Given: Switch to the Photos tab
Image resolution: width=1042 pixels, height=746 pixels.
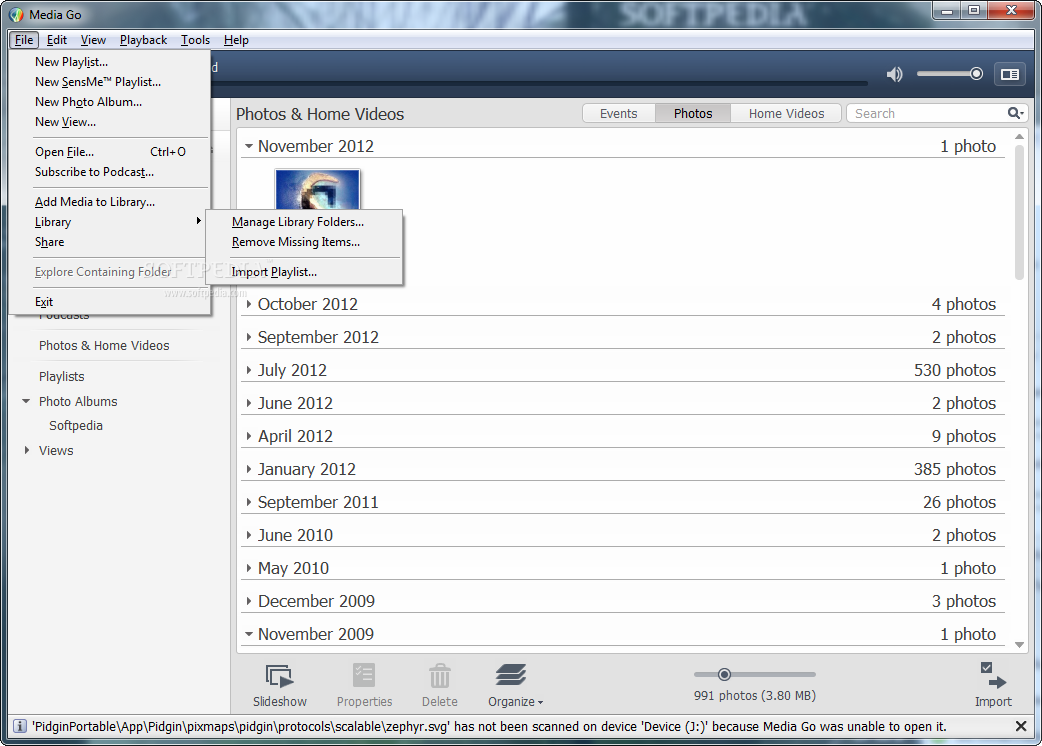Looking at the screenshot, I should click(x=693, y=114).
